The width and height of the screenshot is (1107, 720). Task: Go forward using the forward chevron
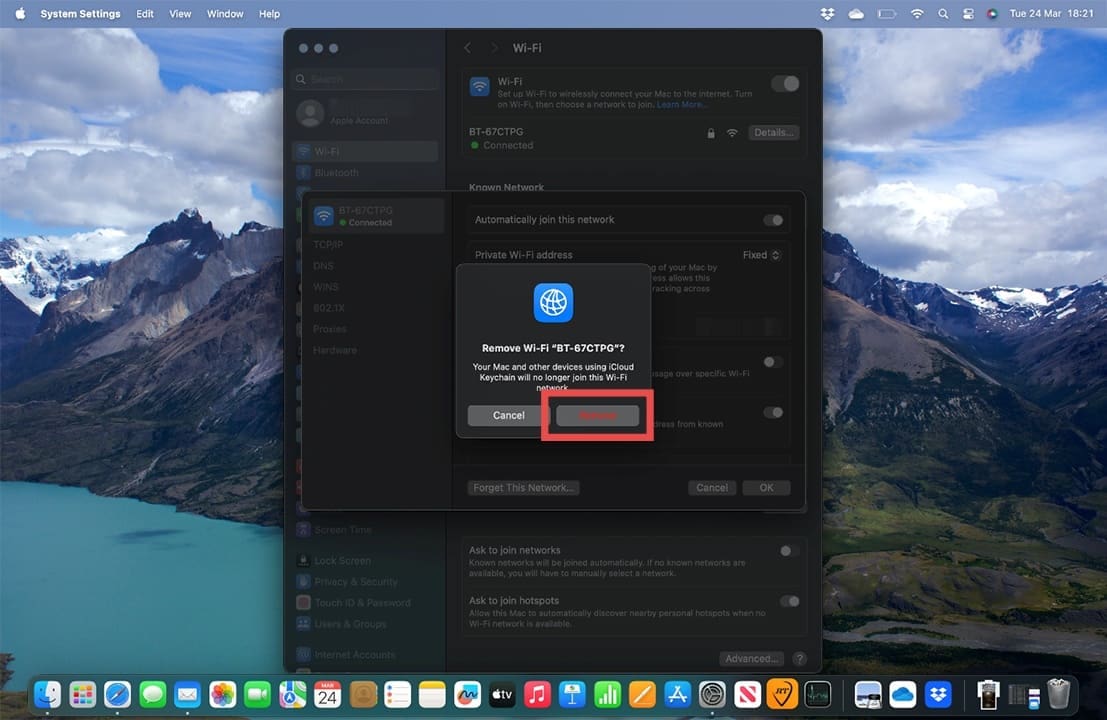coord(493,47)
